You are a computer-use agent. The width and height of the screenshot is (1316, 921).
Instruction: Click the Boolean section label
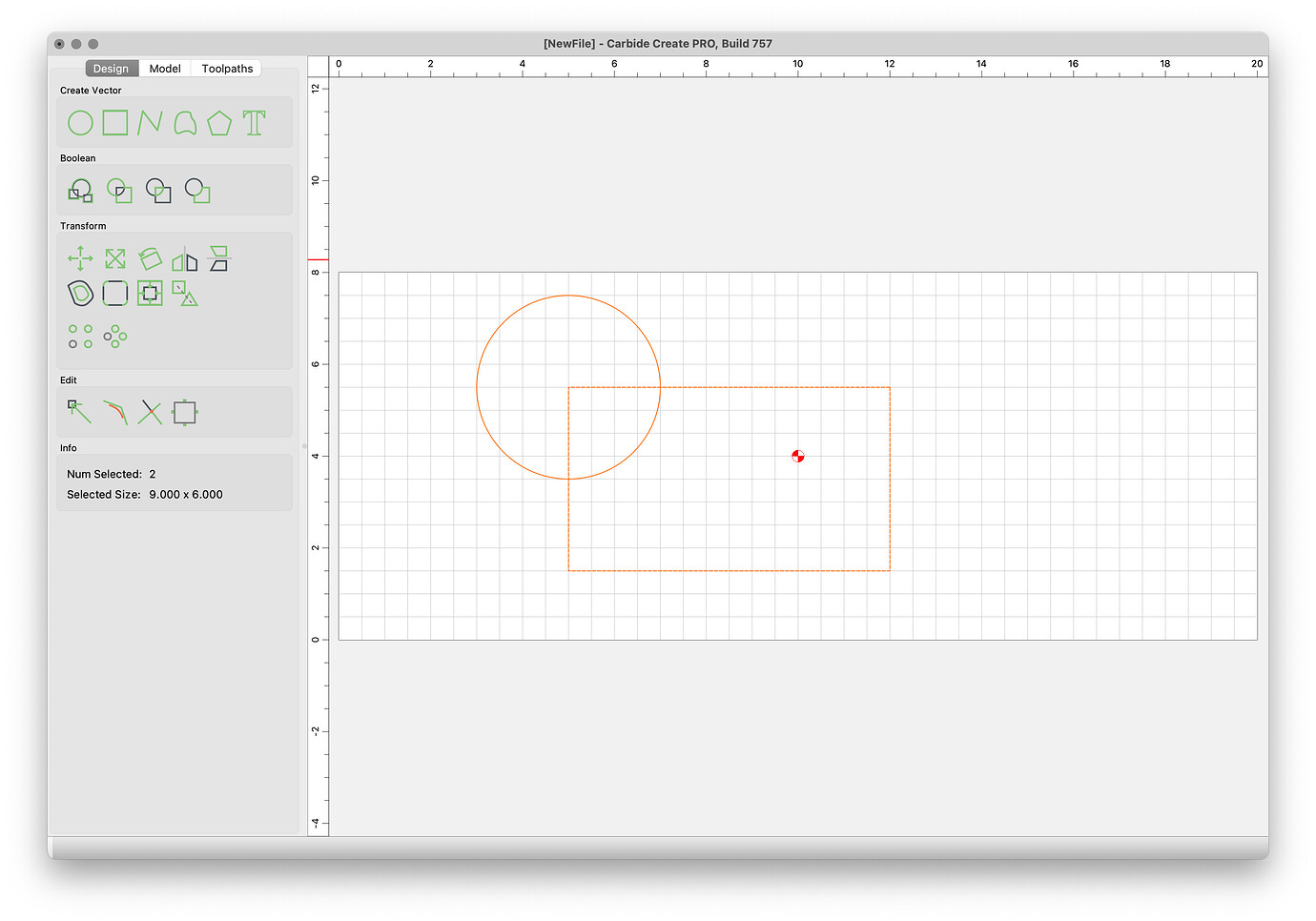pos(78,158)
